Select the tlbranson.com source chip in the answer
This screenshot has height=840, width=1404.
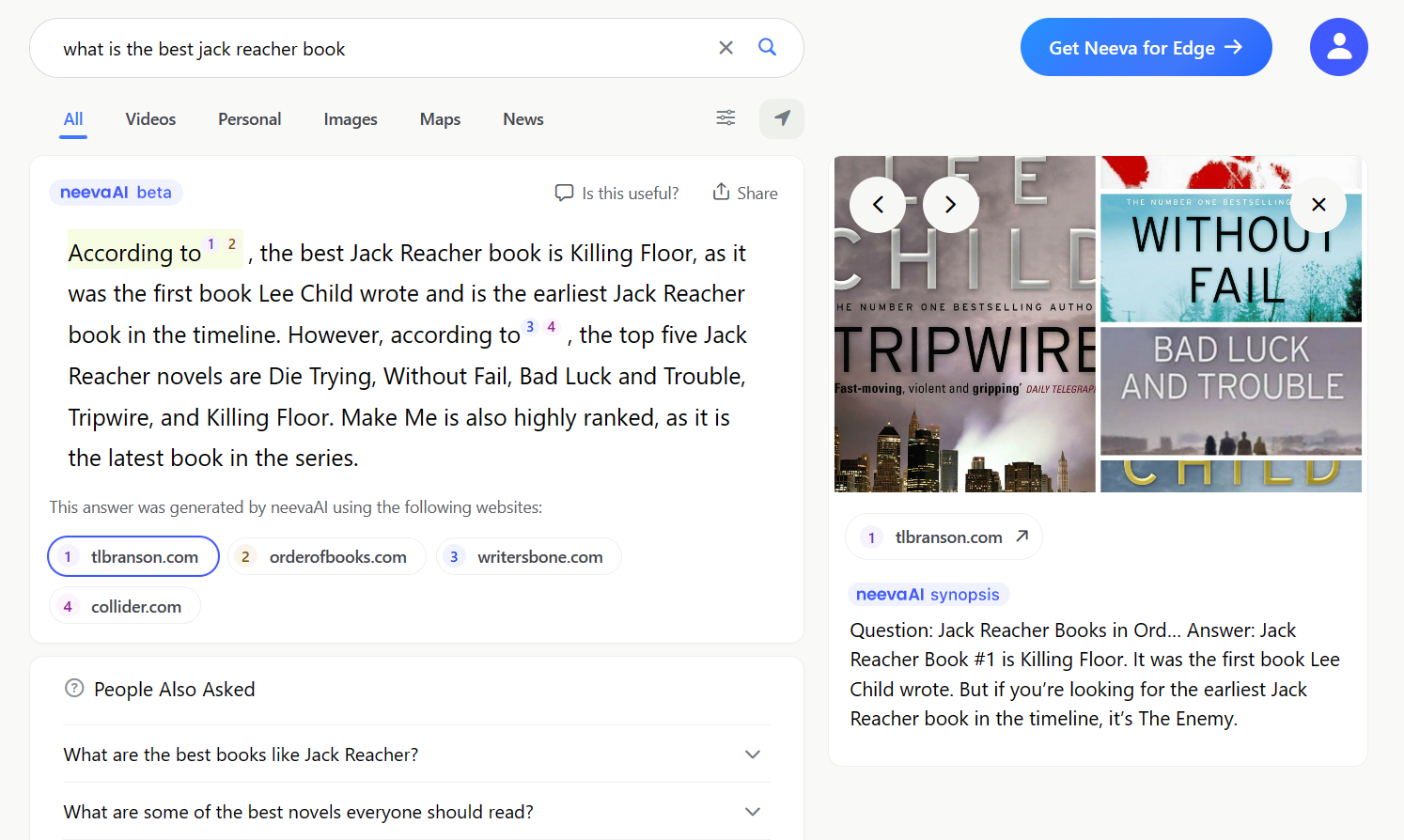(x=133, y=556)
